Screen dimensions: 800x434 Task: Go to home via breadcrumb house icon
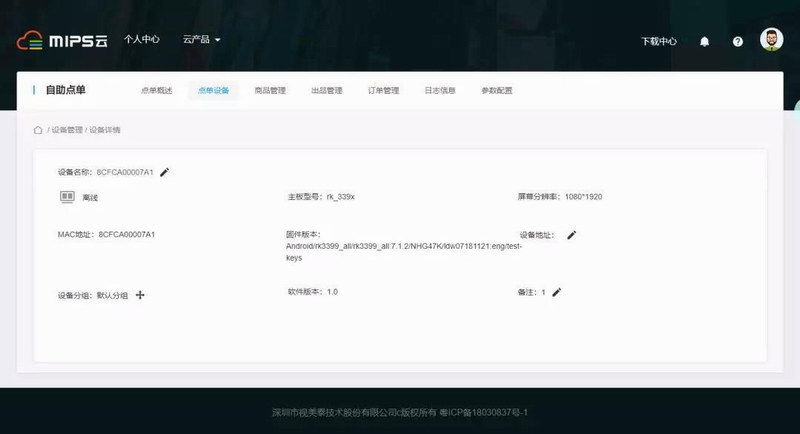[x=38, y=130]
